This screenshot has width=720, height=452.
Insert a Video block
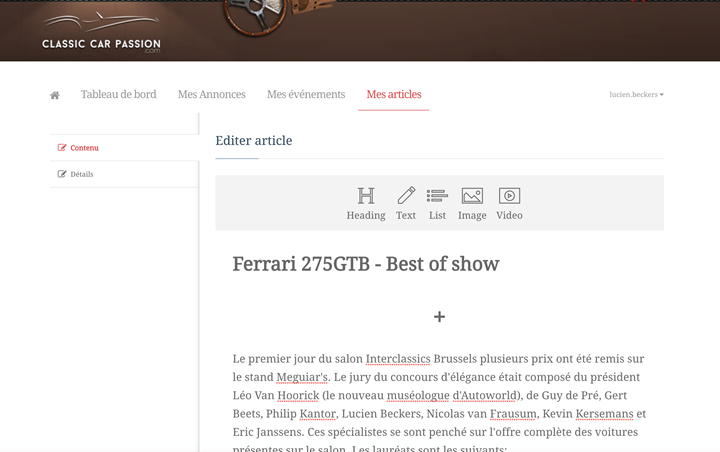509,203
